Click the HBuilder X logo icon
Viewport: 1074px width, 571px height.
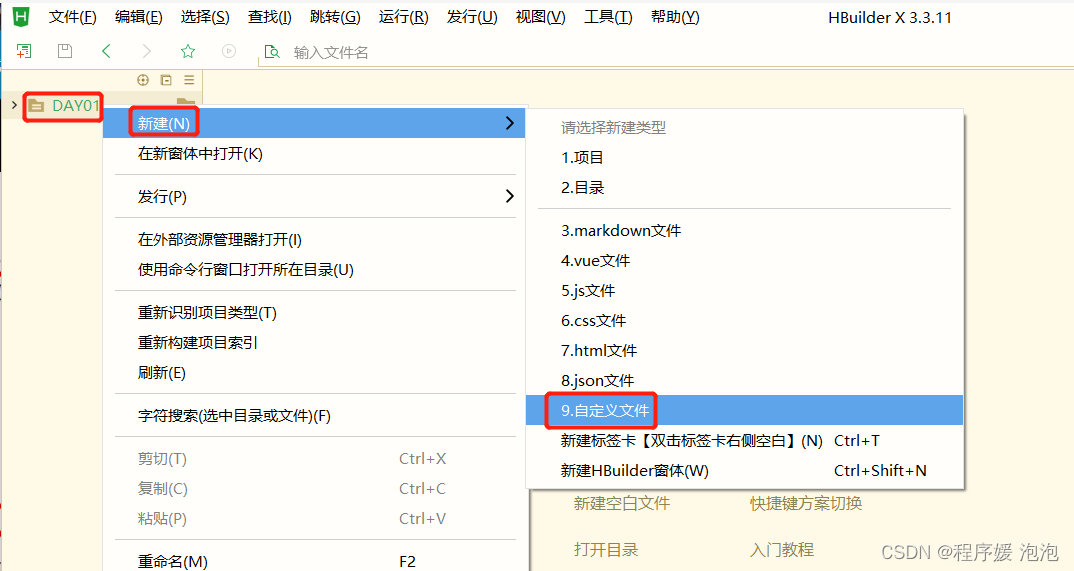[x=21, y=17]
